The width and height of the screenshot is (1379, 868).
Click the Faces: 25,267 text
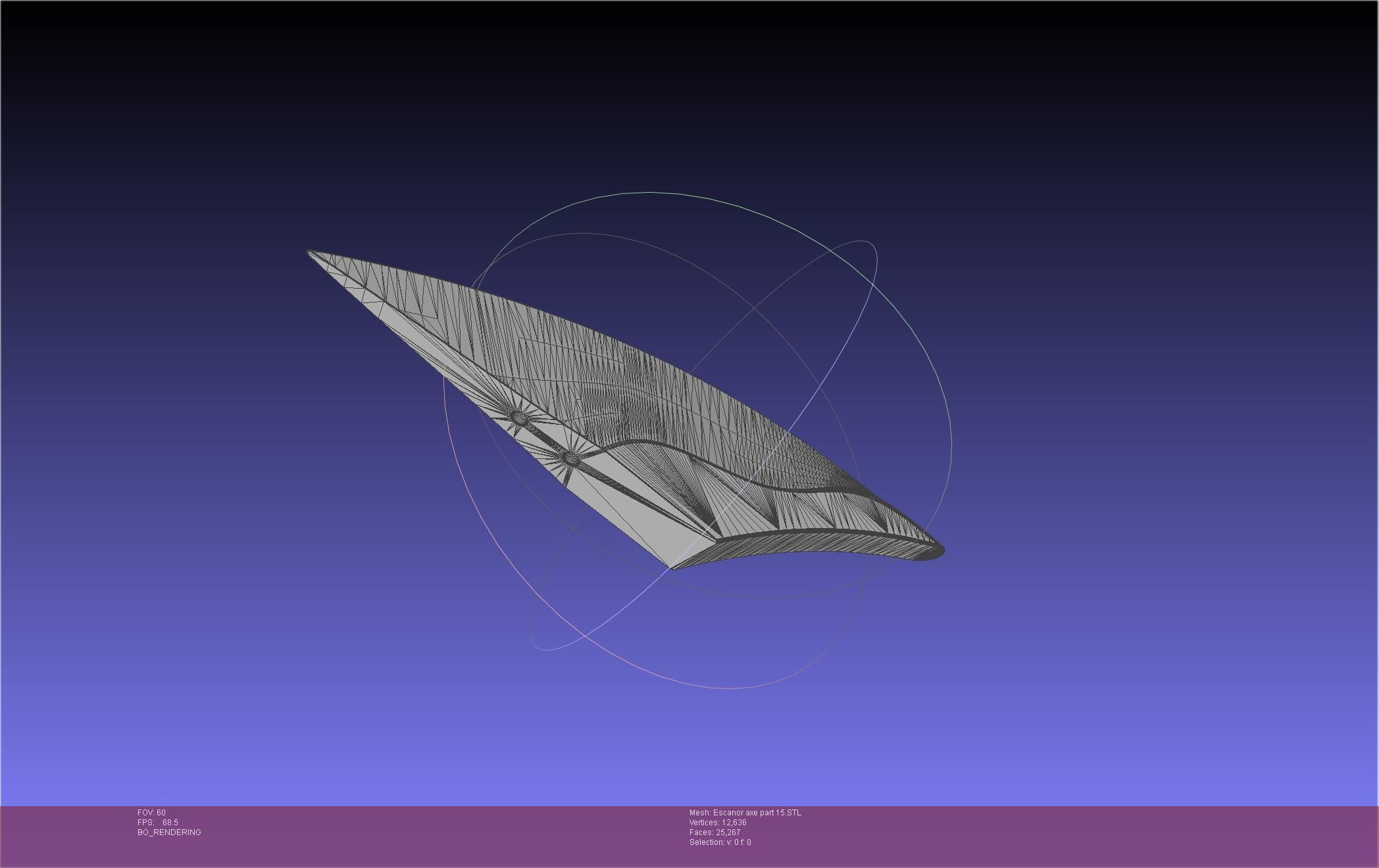[x=715, y=832]
